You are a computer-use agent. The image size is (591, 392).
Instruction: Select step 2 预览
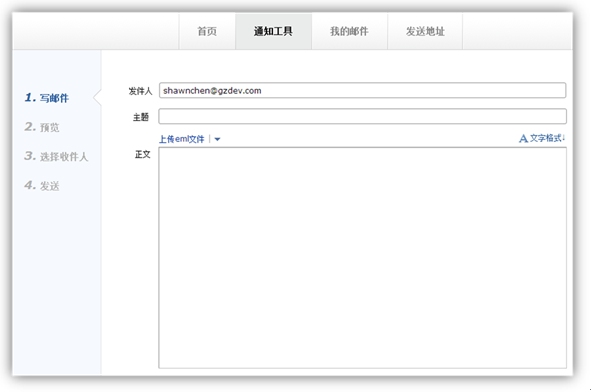[42, 127]
